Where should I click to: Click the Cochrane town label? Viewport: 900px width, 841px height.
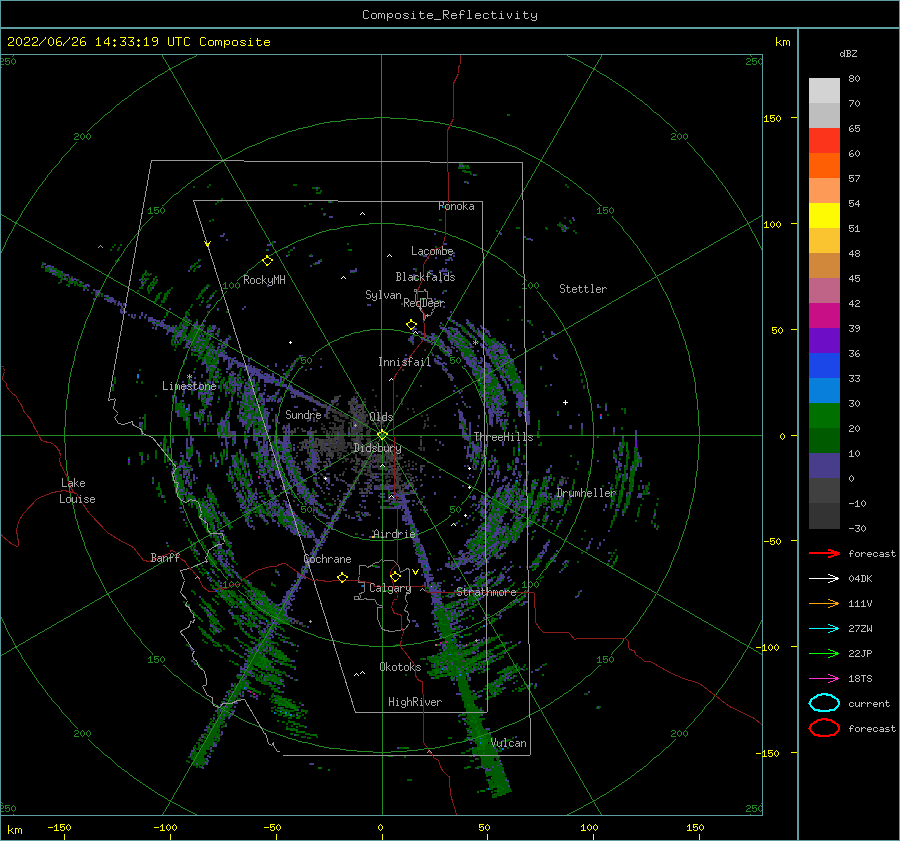(x=327, y=559)
